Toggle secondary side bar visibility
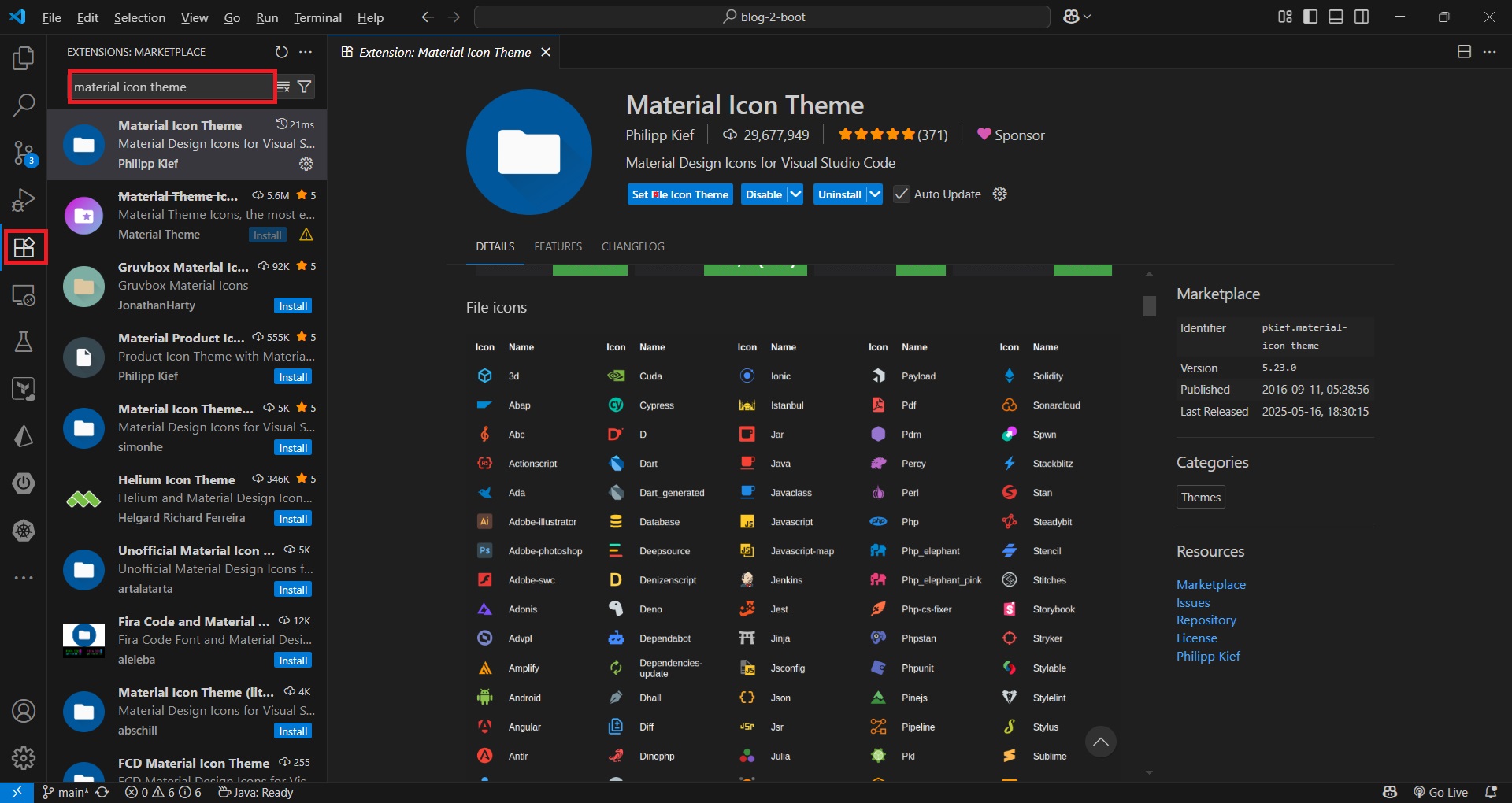The image size is (1512, 803). (1362, 17)
